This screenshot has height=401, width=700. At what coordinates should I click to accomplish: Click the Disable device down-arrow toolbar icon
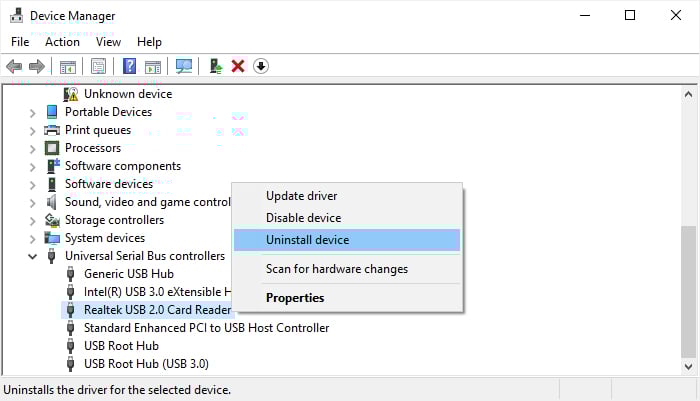261,67
